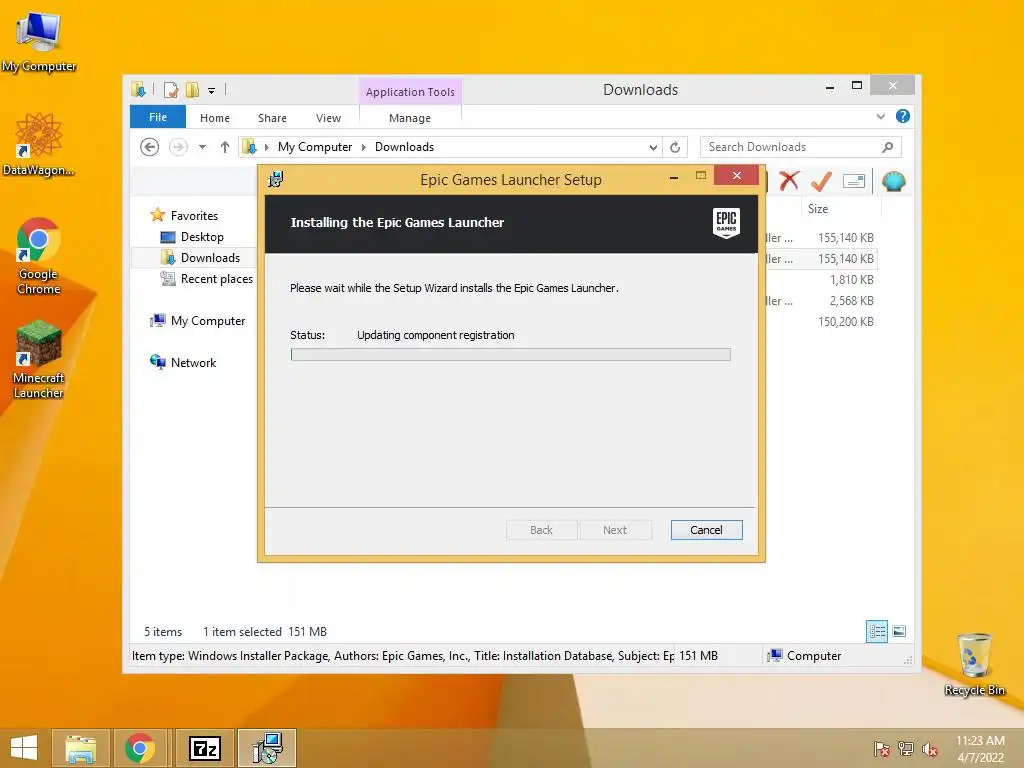This screenshot has width=1024, height=768.
Task: Open the My Computer desktop icon
Action: pyautogui.click(x=39, y=41)
